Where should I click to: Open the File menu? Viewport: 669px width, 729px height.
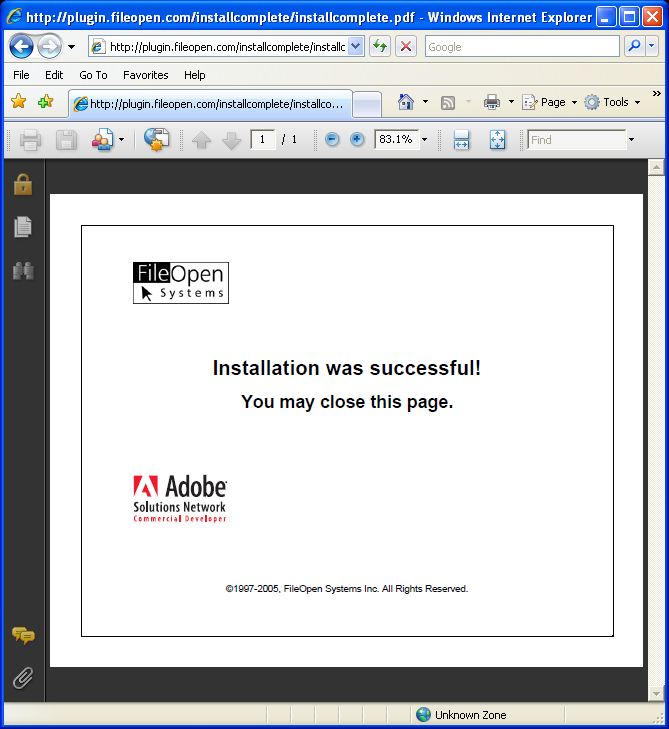coord(21,75)
